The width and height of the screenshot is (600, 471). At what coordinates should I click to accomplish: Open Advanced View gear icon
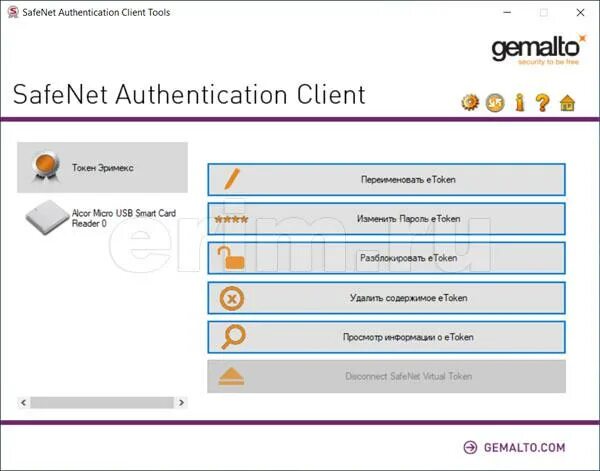[470, 103]
